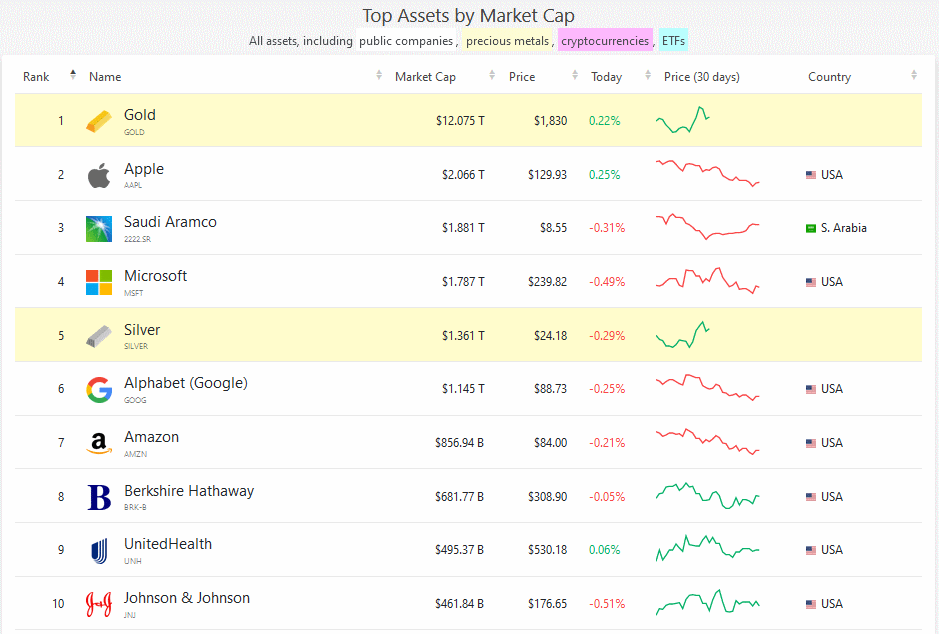The width and height of the screenshot is (939, 634).
Task: Sort table by Price column
Action: pos(522,77)
